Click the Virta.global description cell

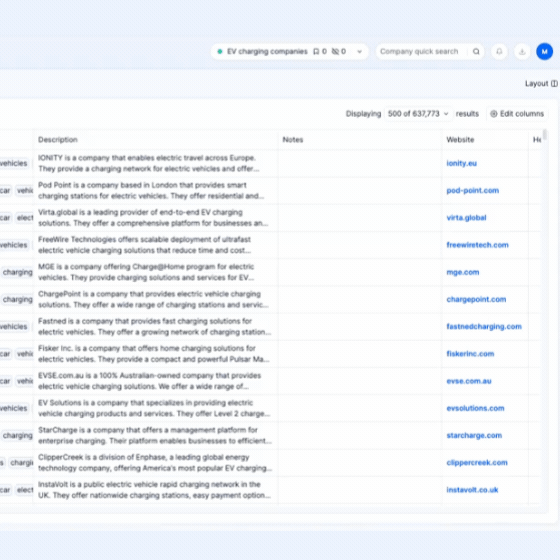[155, 218]
